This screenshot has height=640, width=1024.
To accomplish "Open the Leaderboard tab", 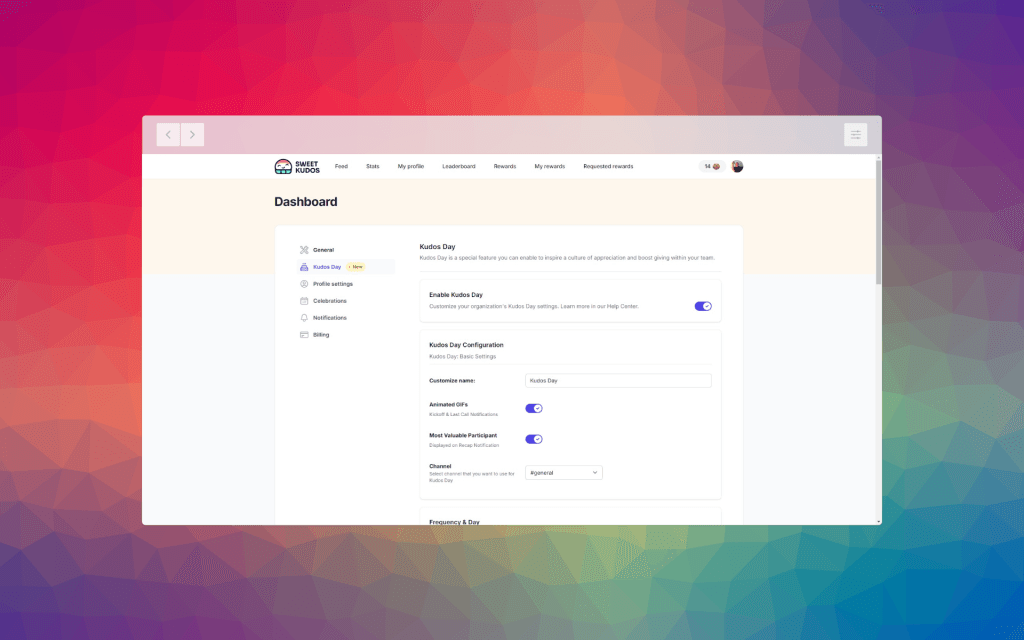I will (459, 166).
